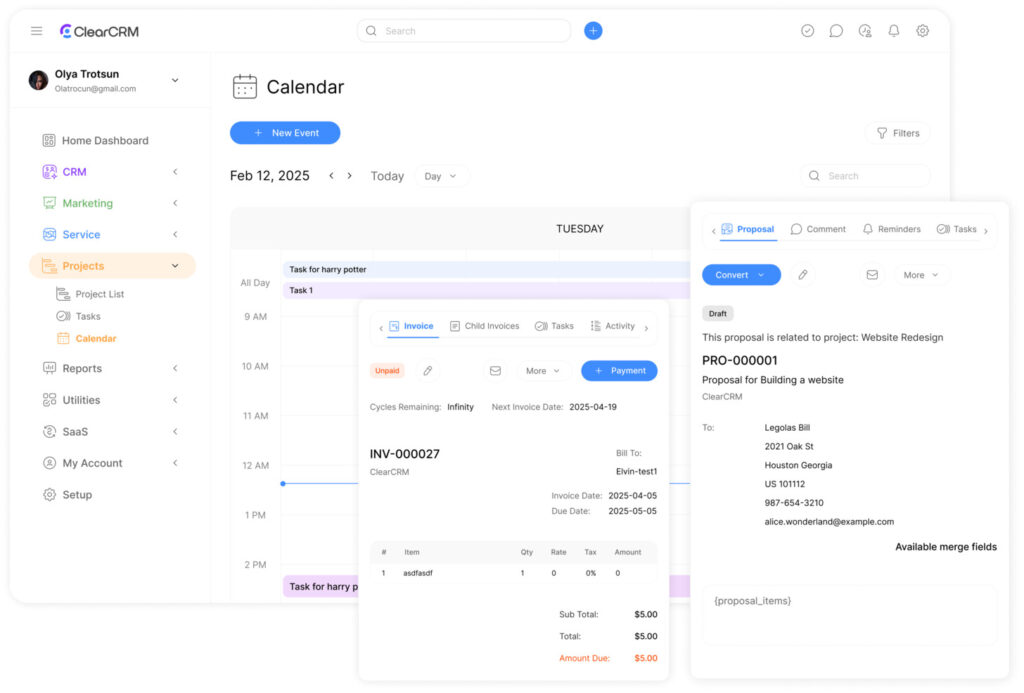The image size is (1024, 693).
Task: Switch to Child Invoices tab
Action: 484,326
